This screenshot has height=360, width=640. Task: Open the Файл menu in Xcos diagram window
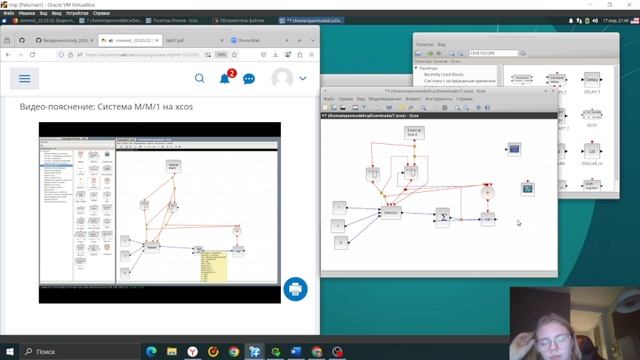coord(329,99)
